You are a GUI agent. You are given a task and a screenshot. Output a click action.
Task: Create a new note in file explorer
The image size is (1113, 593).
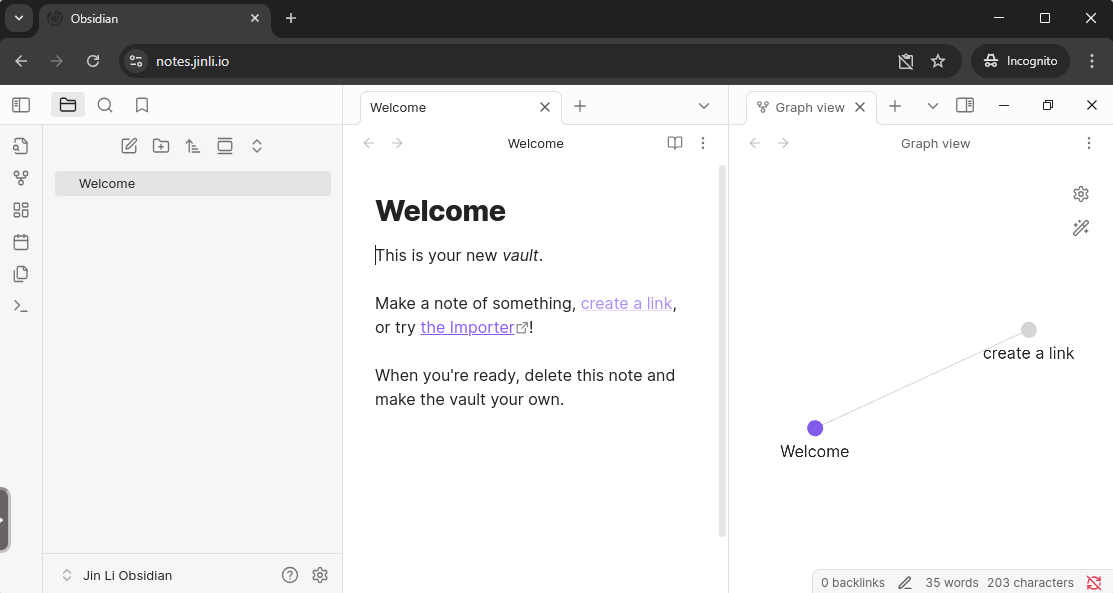click(x=129, y=146)
